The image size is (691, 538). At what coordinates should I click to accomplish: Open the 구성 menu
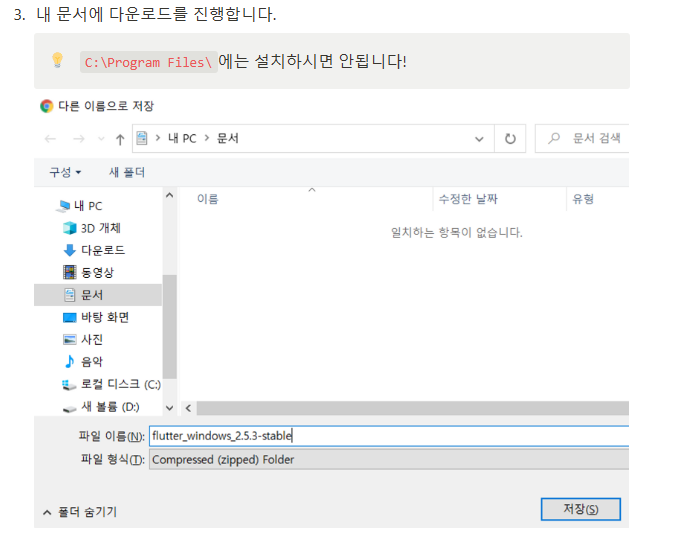coord(65,172)
